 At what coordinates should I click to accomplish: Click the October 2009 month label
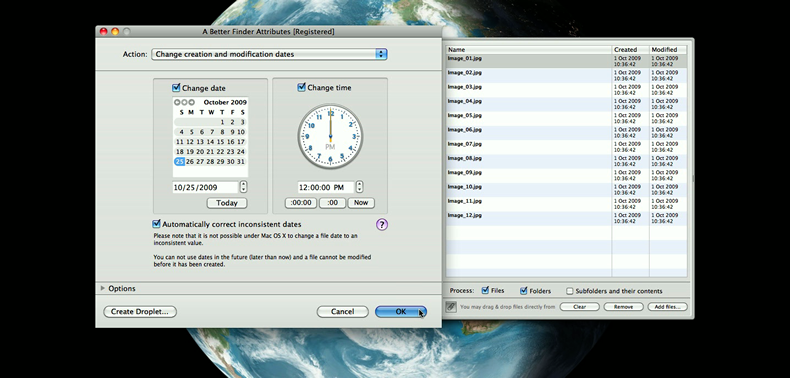pos(225,102)
